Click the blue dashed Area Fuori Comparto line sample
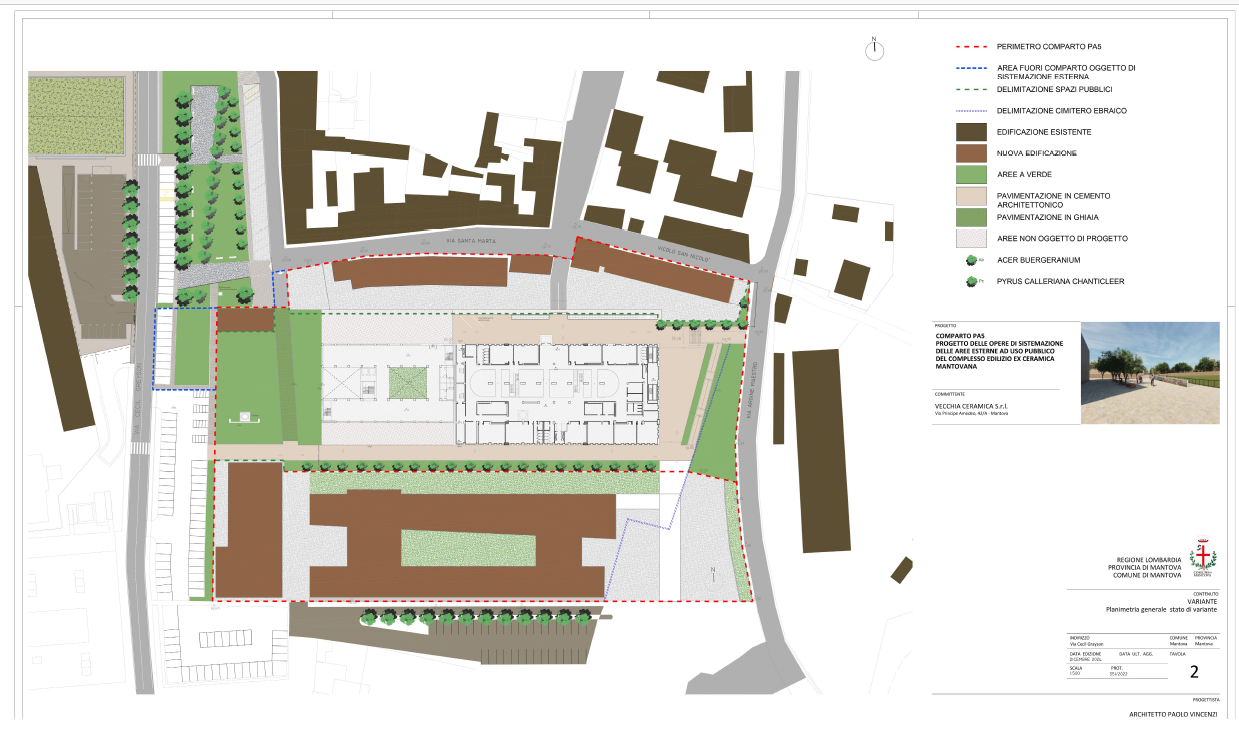This screenshot has height=737, width=1239. [972, 68]
